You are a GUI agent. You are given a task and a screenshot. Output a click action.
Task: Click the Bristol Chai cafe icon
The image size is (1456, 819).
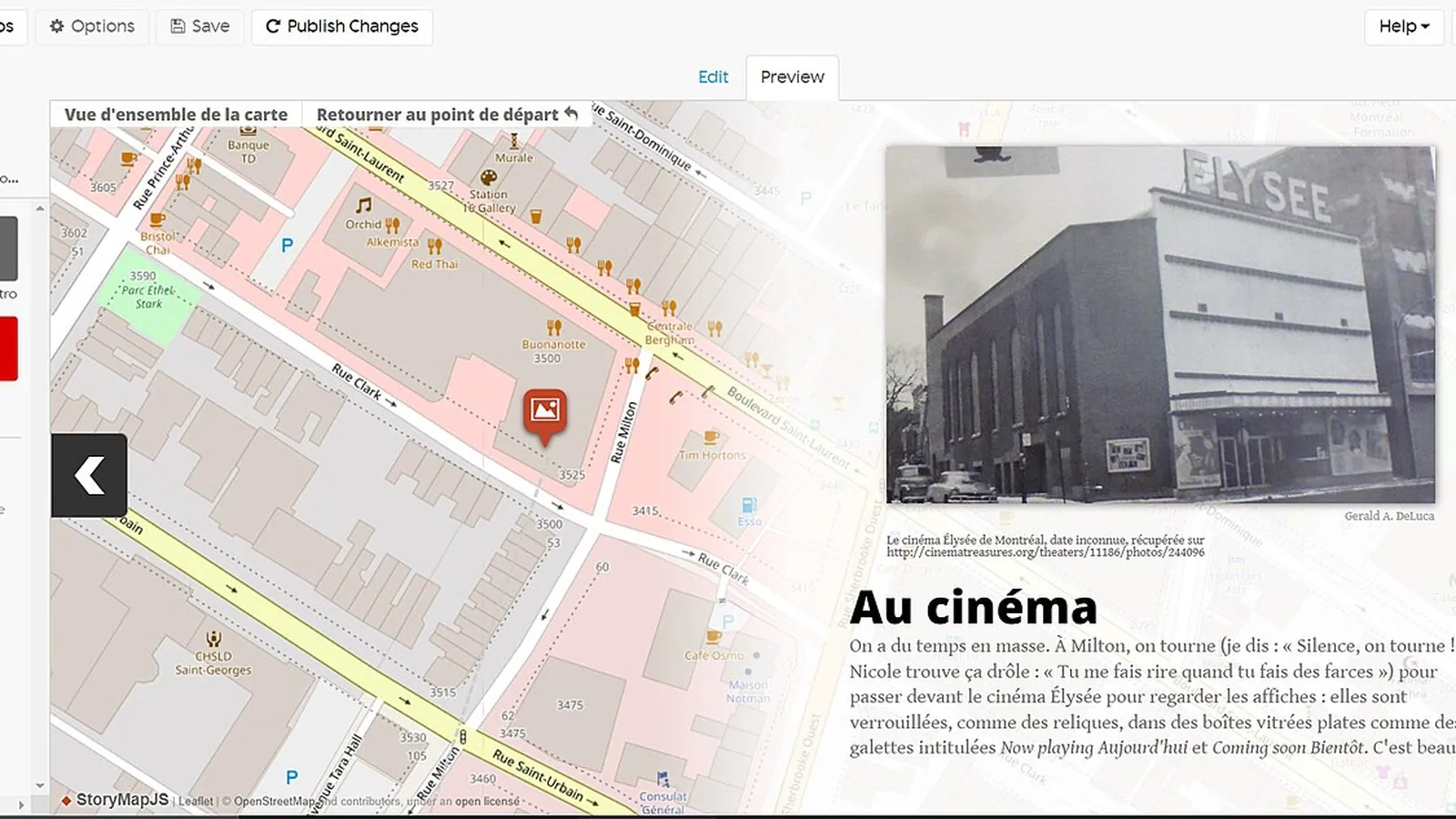157,219
